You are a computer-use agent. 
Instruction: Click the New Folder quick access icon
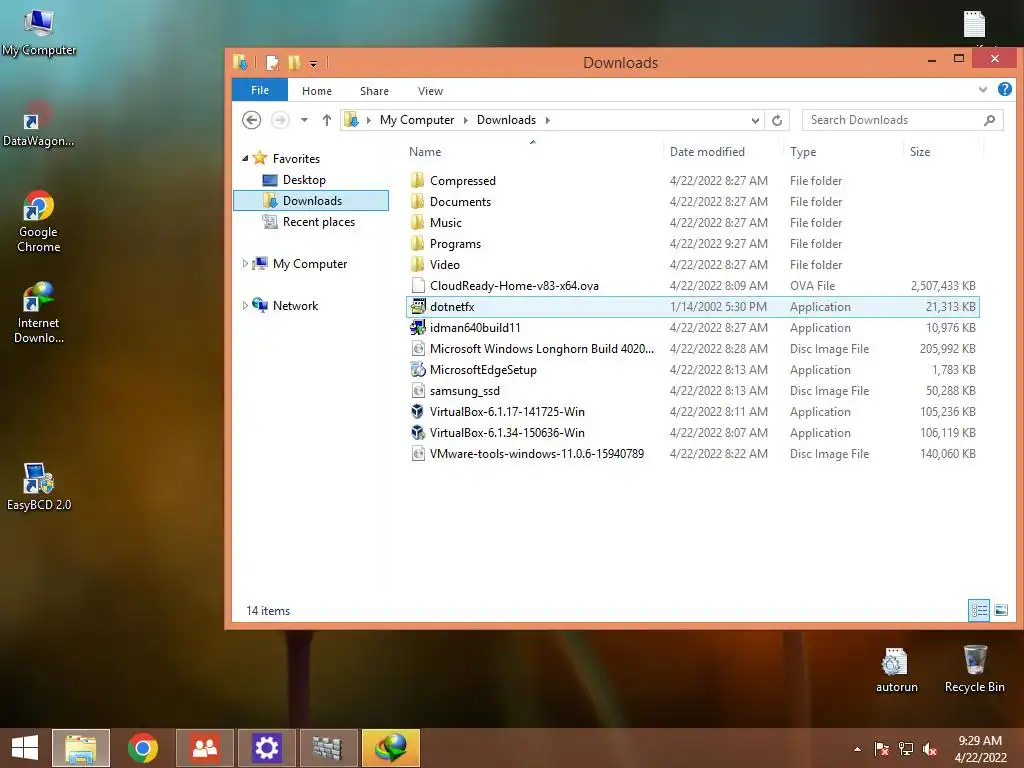click(294, 63)
